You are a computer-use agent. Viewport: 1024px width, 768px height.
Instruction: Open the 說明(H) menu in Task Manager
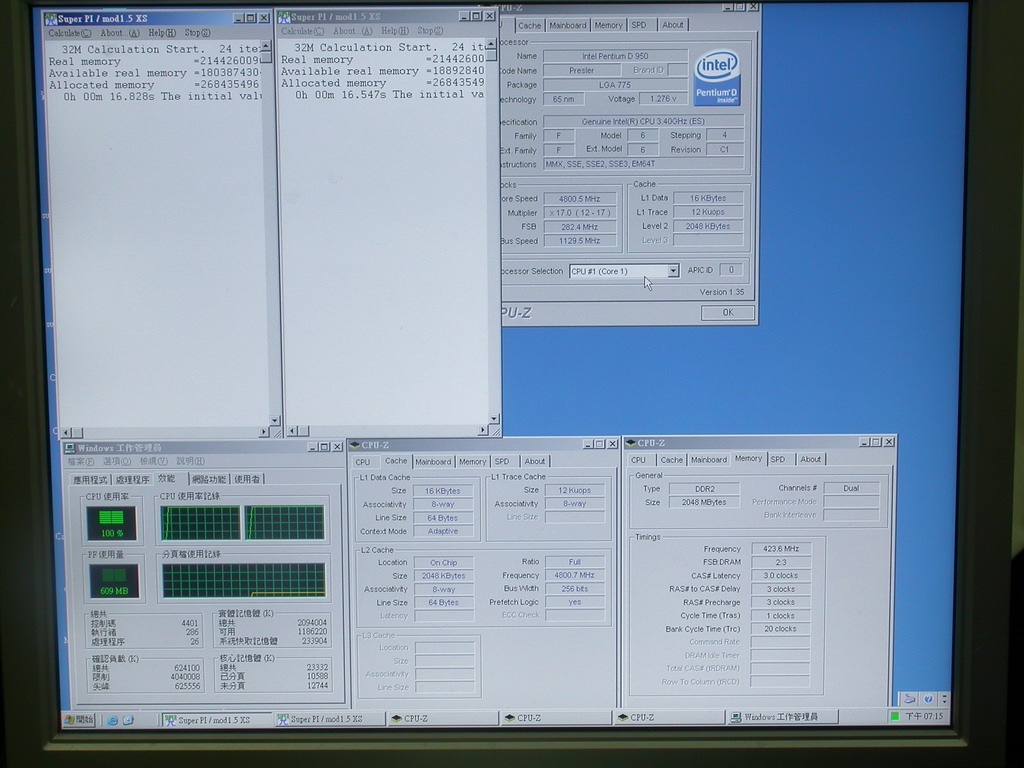pos(191,462)
